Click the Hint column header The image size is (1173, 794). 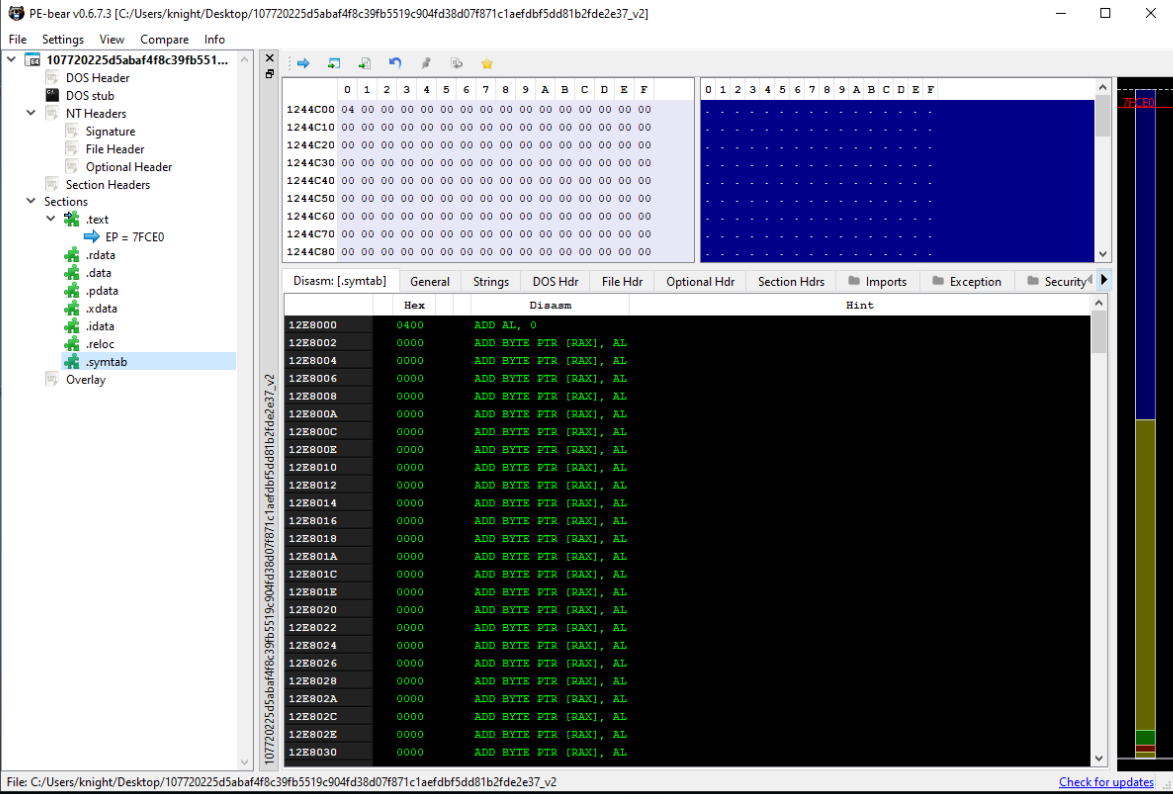coord(860,305)
